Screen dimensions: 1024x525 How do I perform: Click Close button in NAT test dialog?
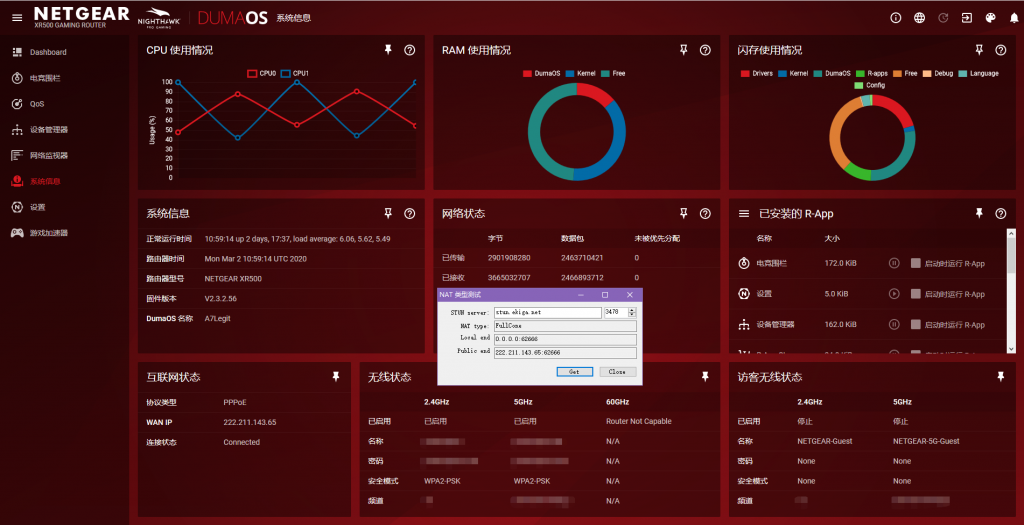click(617, 372)
